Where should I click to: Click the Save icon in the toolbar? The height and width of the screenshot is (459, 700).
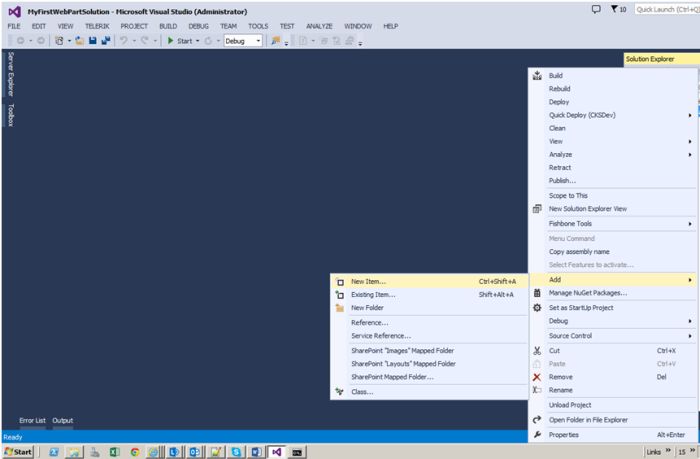pyautogui.click(x=92, y=41)
